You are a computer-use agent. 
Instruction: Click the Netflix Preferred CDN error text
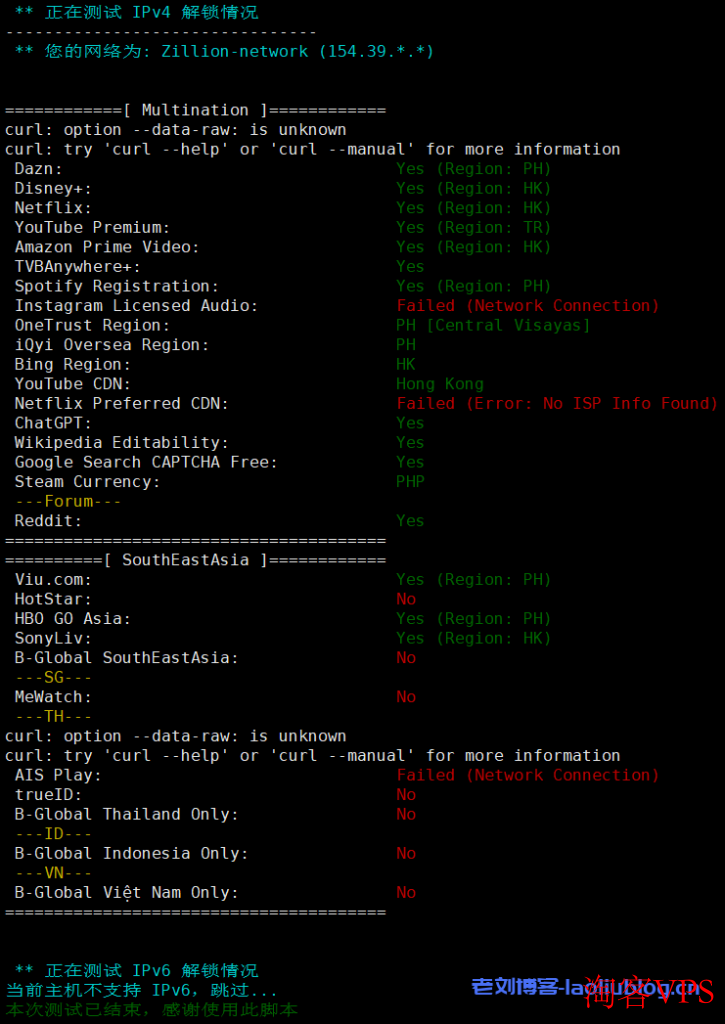point(557,403)
